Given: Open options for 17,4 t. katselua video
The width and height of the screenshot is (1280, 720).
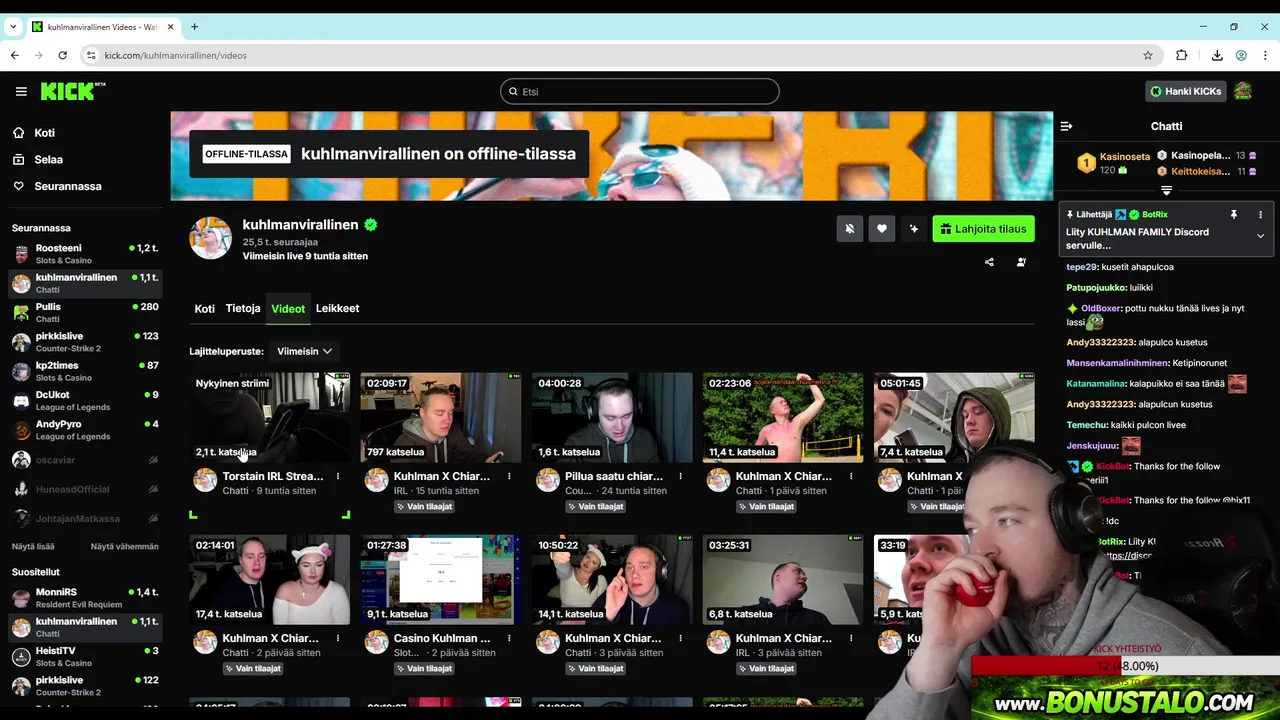Looking at the screenshot, I should pos(338,638).
